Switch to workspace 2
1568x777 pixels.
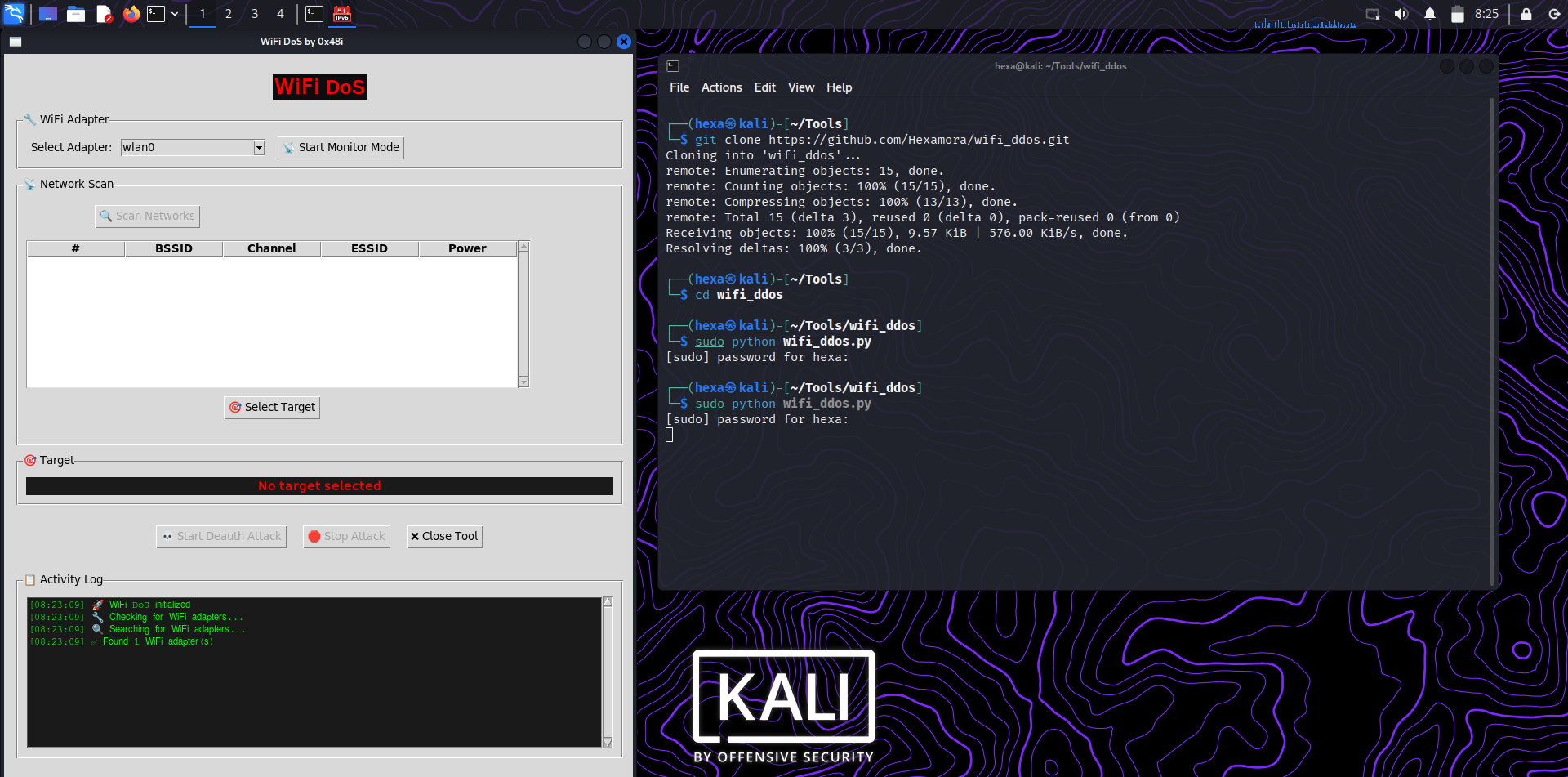coord(229,14)
